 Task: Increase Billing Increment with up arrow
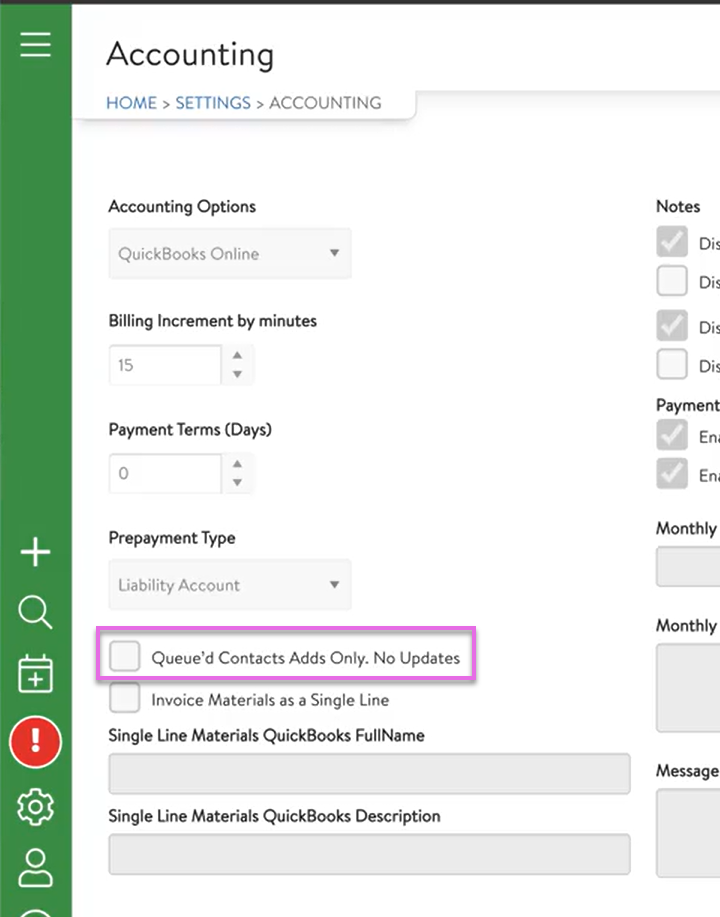tap(237, 355)
